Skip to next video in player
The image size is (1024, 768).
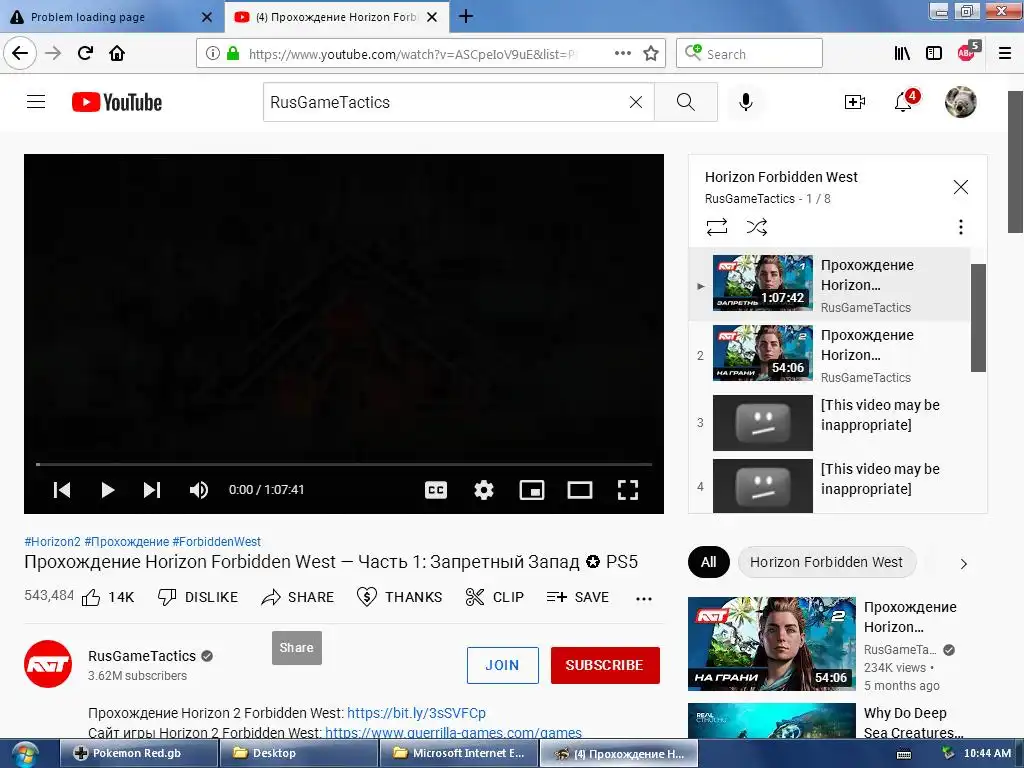(152, 490)
